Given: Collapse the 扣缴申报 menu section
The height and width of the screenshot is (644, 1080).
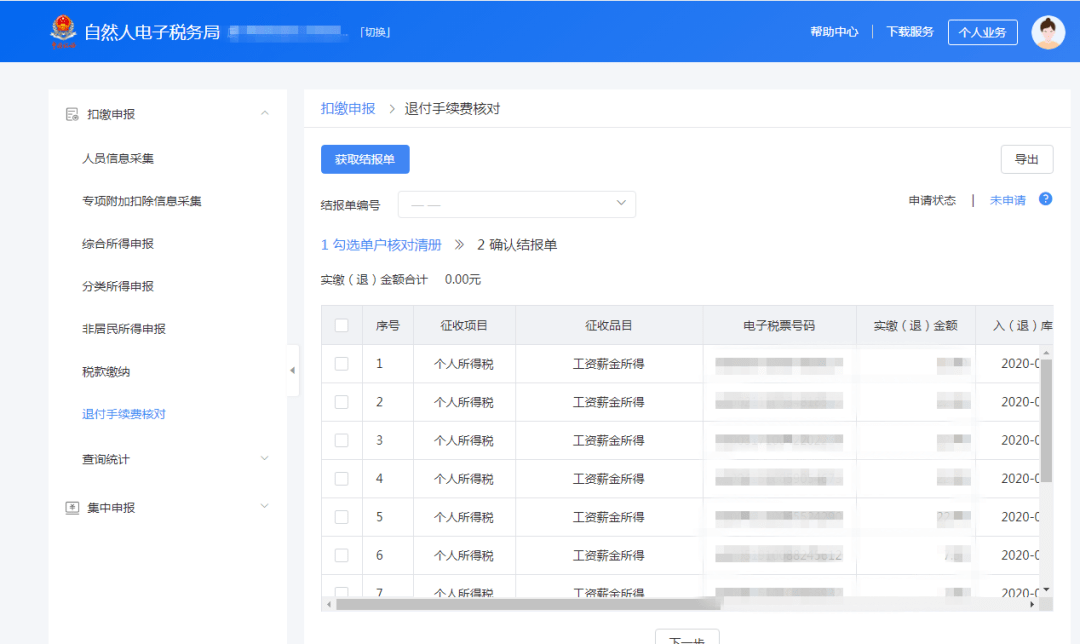Looking at the screenshot, I should (x=264, y=113).
